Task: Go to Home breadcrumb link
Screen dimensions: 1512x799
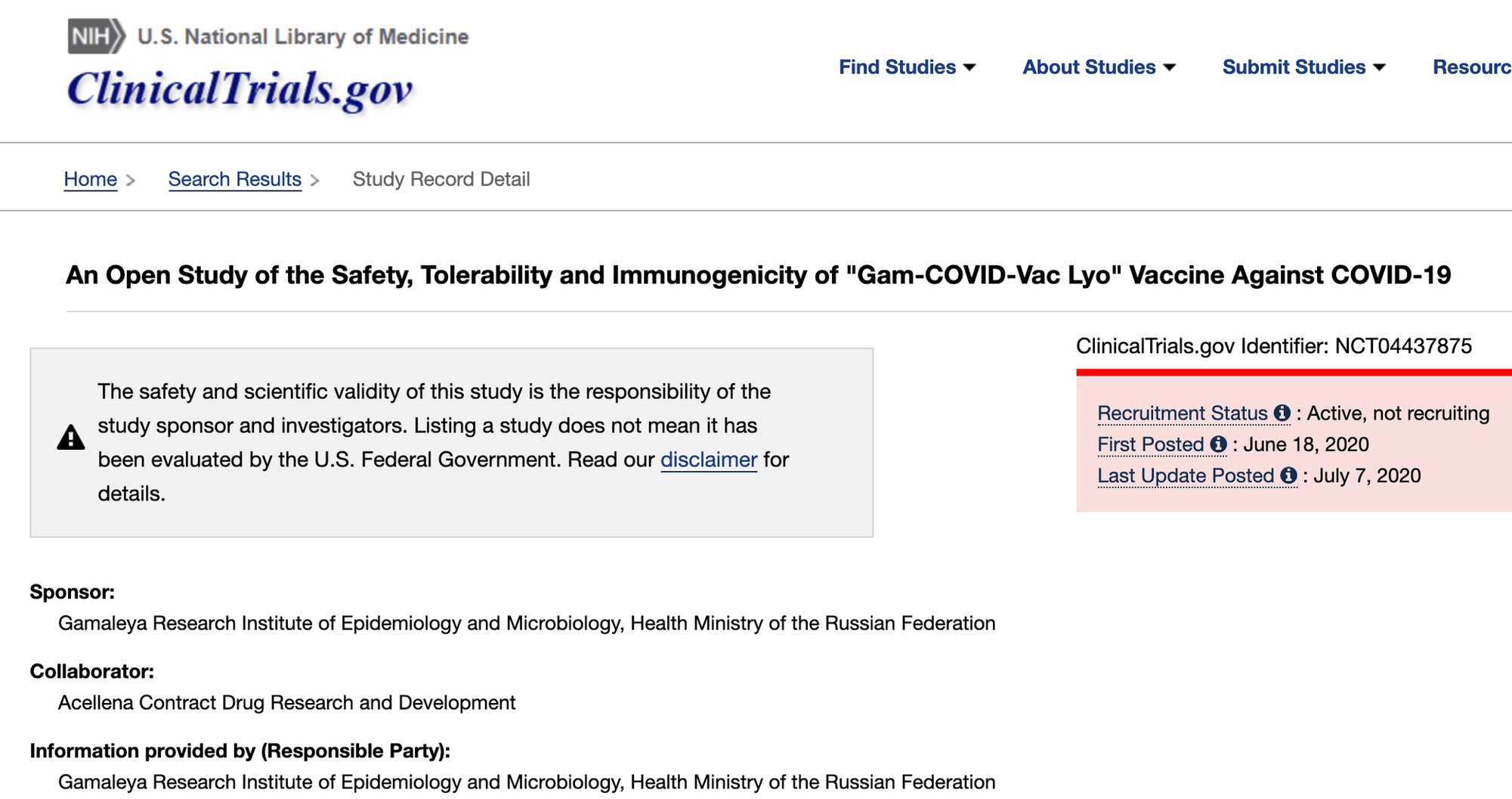Action: coord(90,179)
